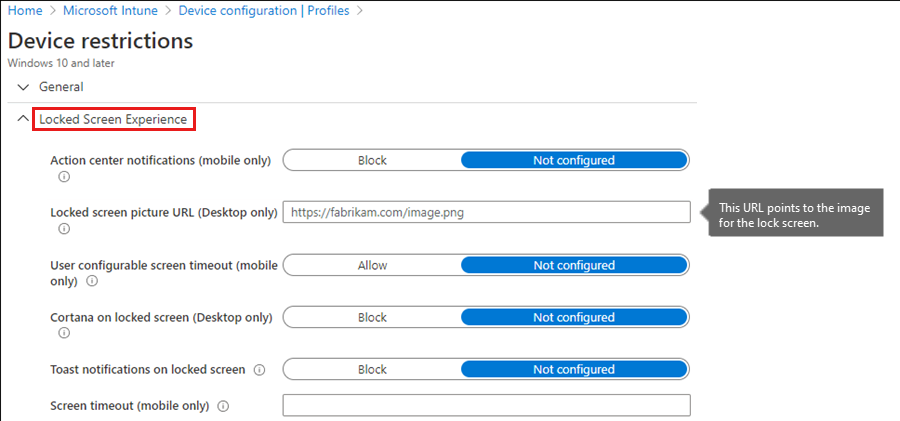Click info icon under Cortana on locked screen
Screen dimensions: 900x421
64,334
